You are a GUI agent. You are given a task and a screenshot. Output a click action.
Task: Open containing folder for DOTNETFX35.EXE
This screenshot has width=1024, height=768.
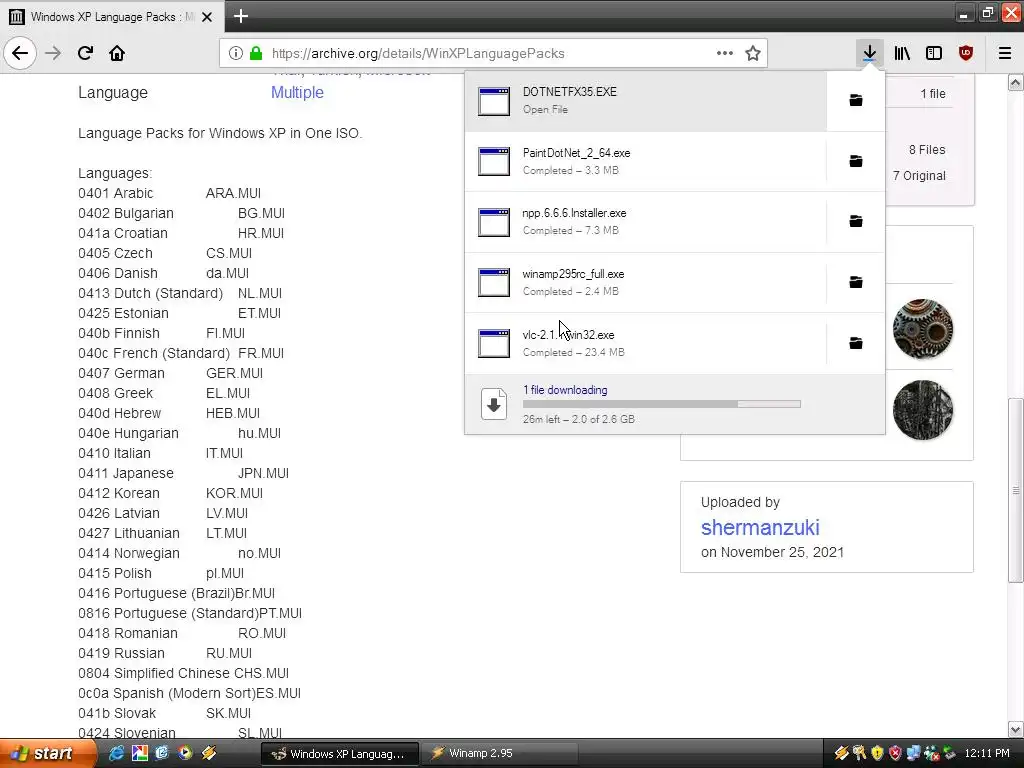tap(856, 100)
